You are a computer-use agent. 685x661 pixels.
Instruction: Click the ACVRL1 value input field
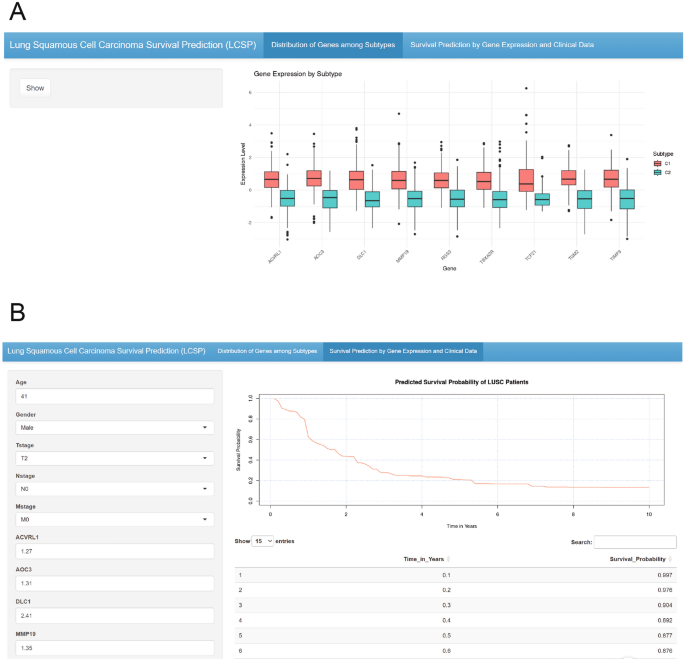pos(115,551)
